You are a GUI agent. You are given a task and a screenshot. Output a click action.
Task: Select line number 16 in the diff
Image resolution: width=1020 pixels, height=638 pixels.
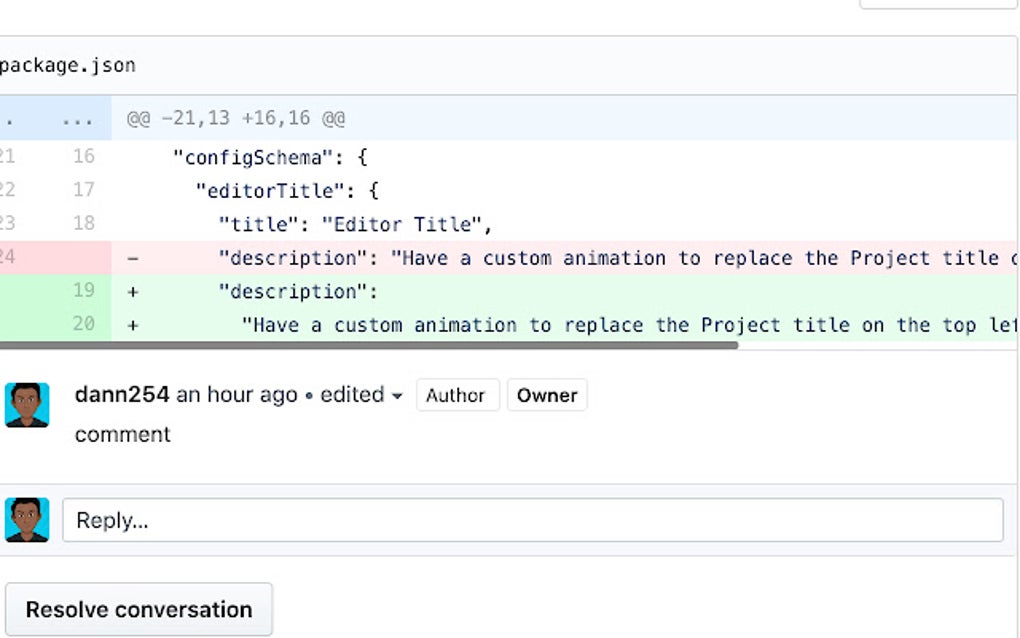(84, 156)
